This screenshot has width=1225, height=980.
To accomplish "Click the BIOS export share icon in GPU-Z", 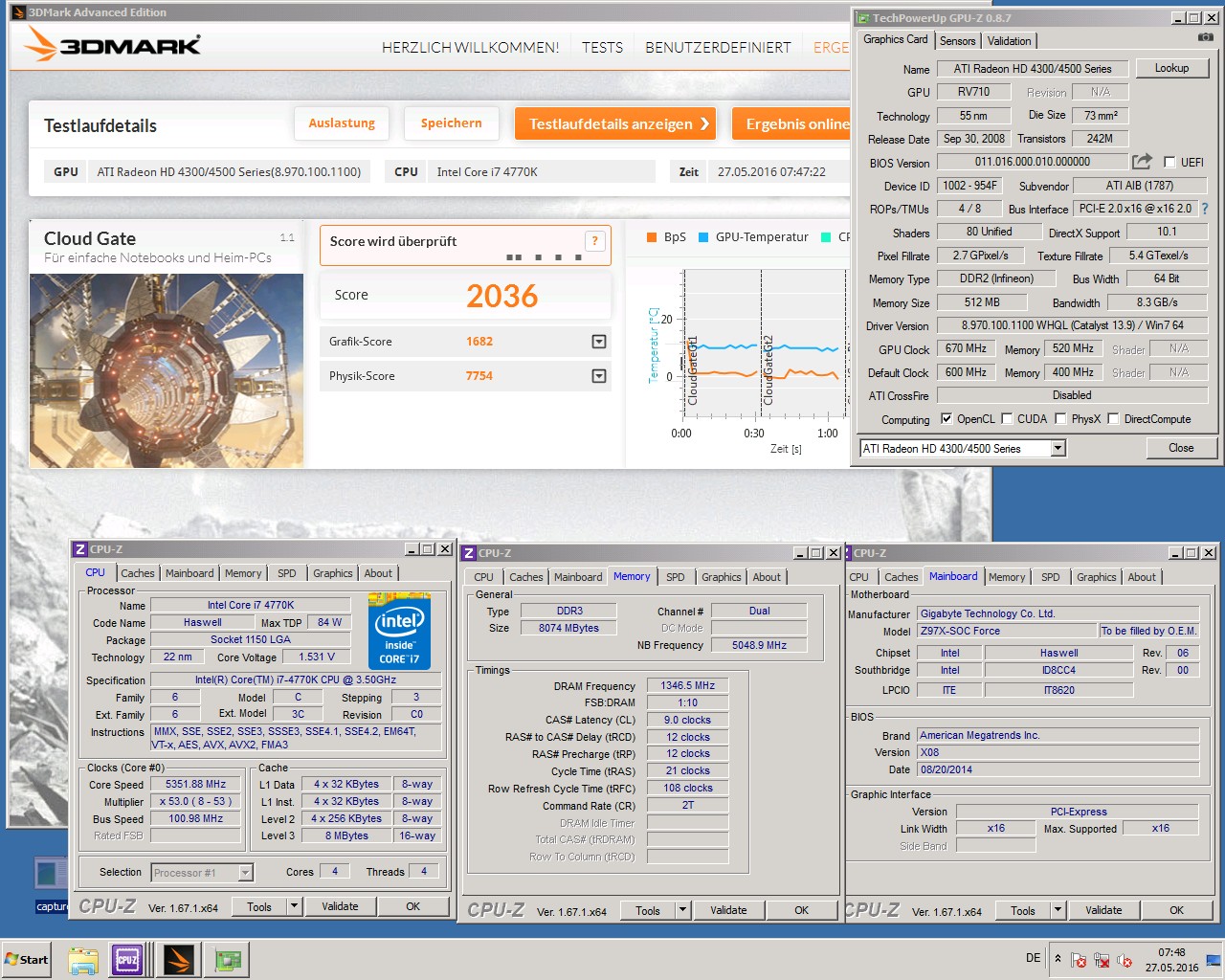I will [x=1142, y=162].
